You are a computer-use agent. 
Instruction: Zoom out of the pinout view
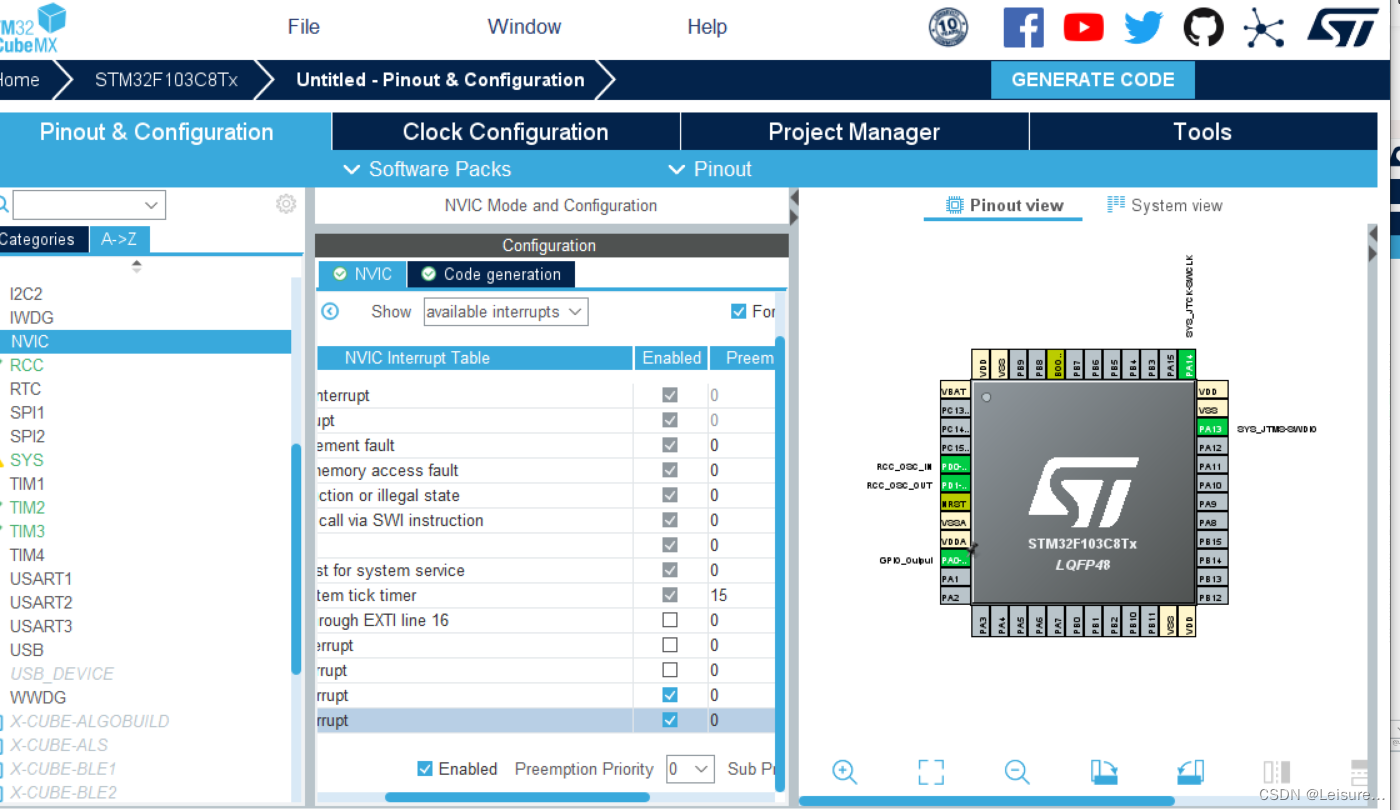[x=1017, y=771]
